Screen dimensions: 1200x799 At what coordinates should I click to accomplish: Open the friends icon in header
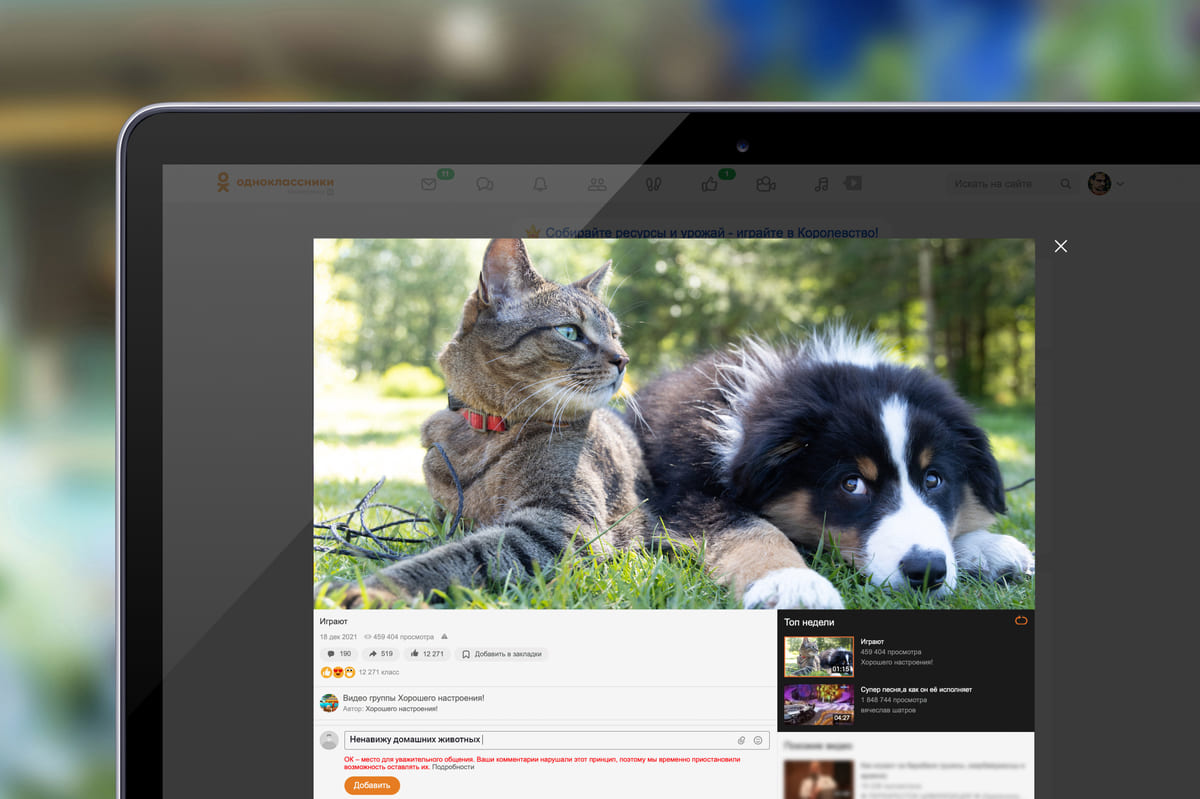pyautogui.click(x=597, y=184)
